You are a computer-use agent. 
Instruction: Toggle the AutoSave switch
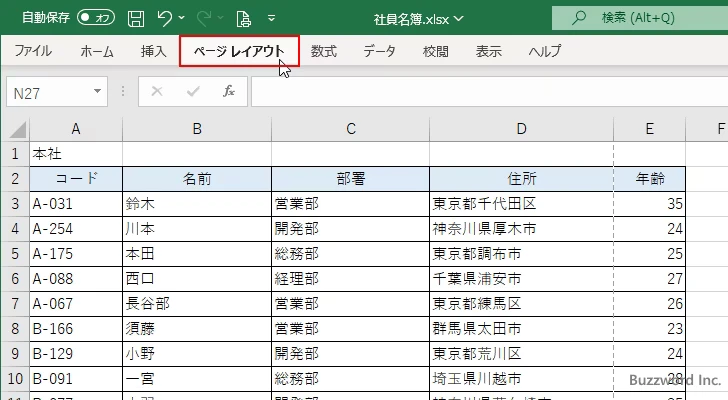coord(95,18)
